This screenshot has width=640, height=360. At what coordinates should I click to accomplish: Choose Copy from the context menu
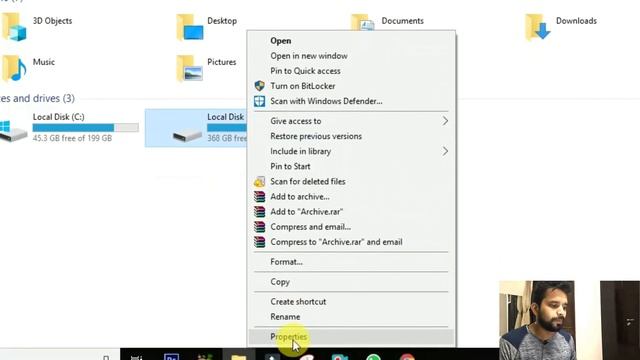[351, 282]
